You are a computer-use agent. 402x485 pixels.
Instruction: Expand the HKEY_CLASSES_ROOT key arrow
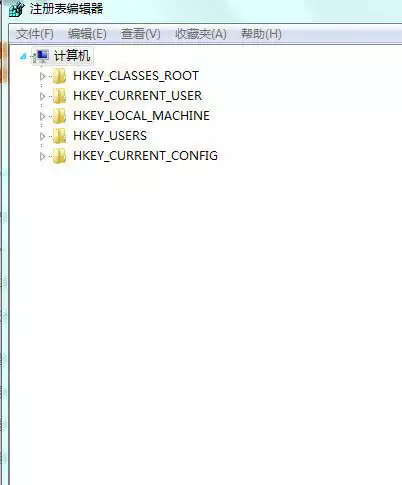click(x=42, y=76)
